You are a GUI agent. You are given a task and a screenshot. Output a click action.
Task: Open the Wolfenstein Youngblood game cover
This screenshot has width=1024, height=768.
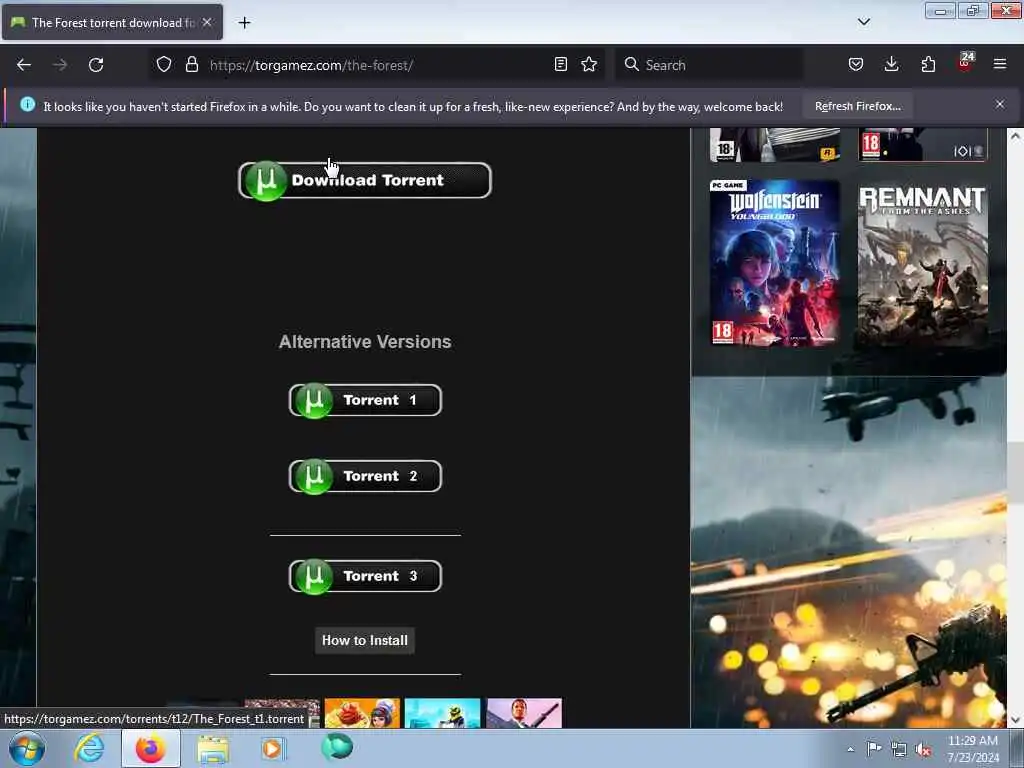click(x=775, y=263)
